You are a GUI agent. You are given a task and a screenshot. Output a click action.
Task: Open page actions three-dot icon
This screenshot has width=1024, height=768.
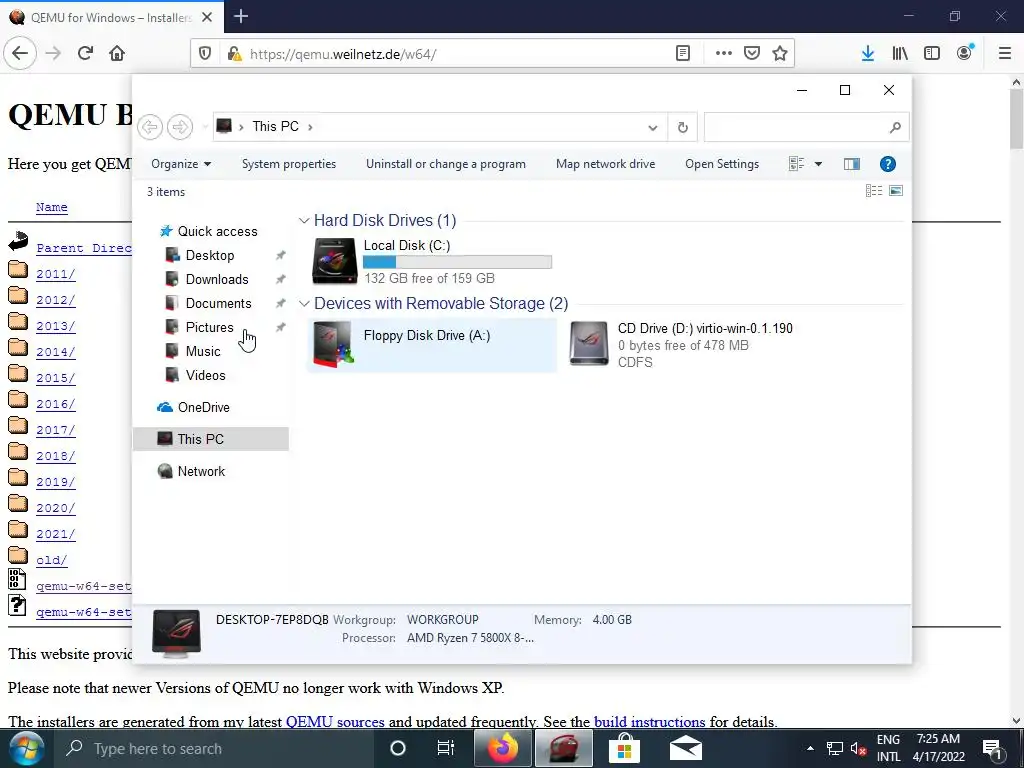(x=724, y=54)
